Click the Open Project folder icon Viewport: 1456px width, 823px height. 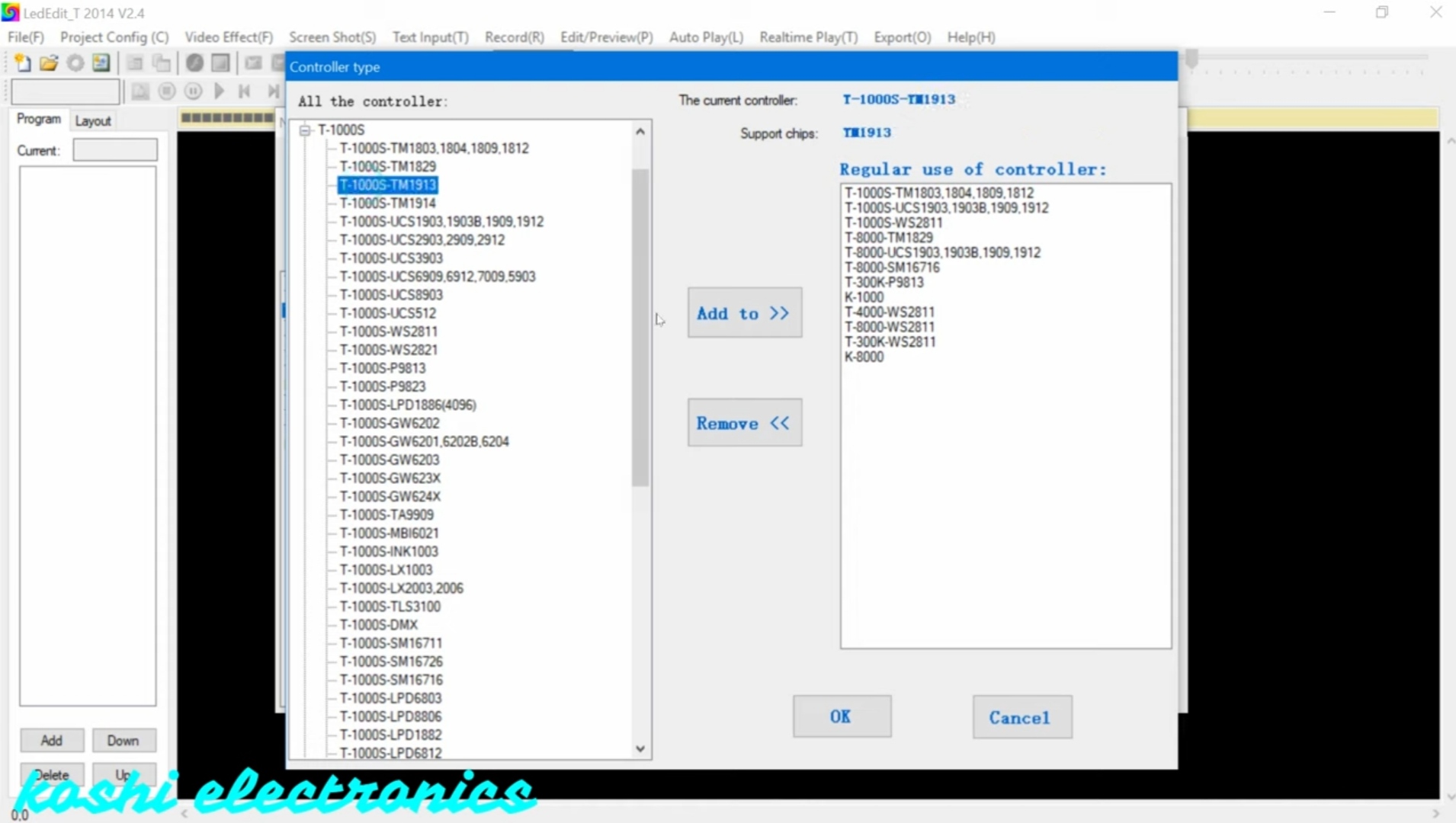point(49,63)
